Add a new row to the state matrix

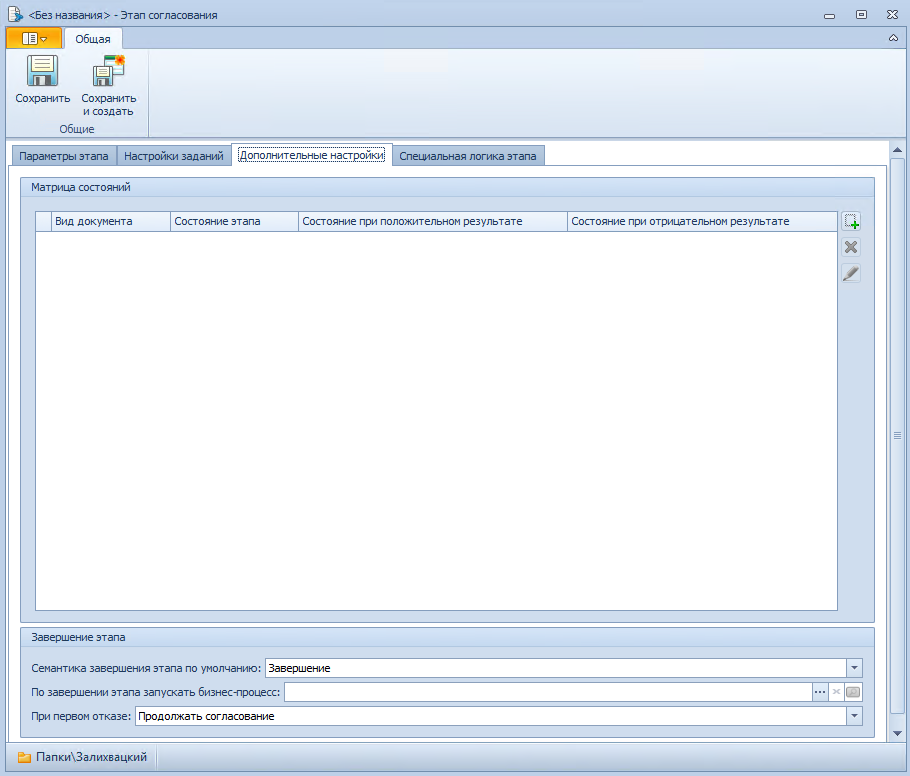tap(851, 222)
